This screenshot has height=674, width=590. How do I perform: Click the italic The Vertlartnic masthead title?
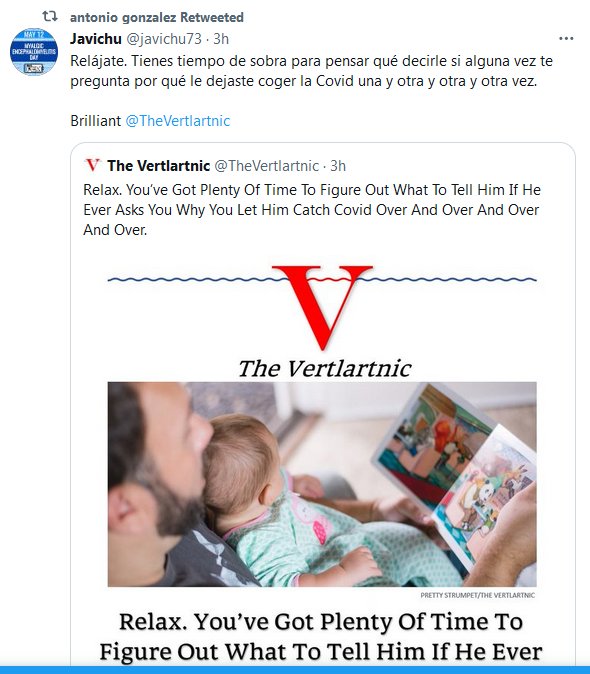324,369
